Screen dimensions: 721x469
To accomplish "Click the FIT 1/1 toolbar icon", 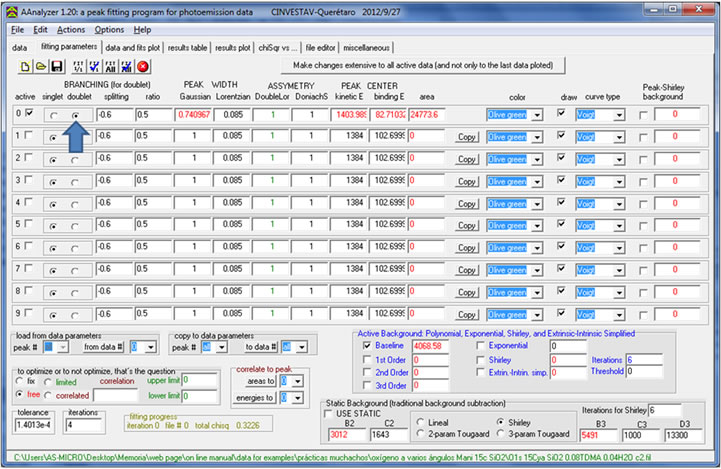I will pyautogui.click(x=77, y=67).
